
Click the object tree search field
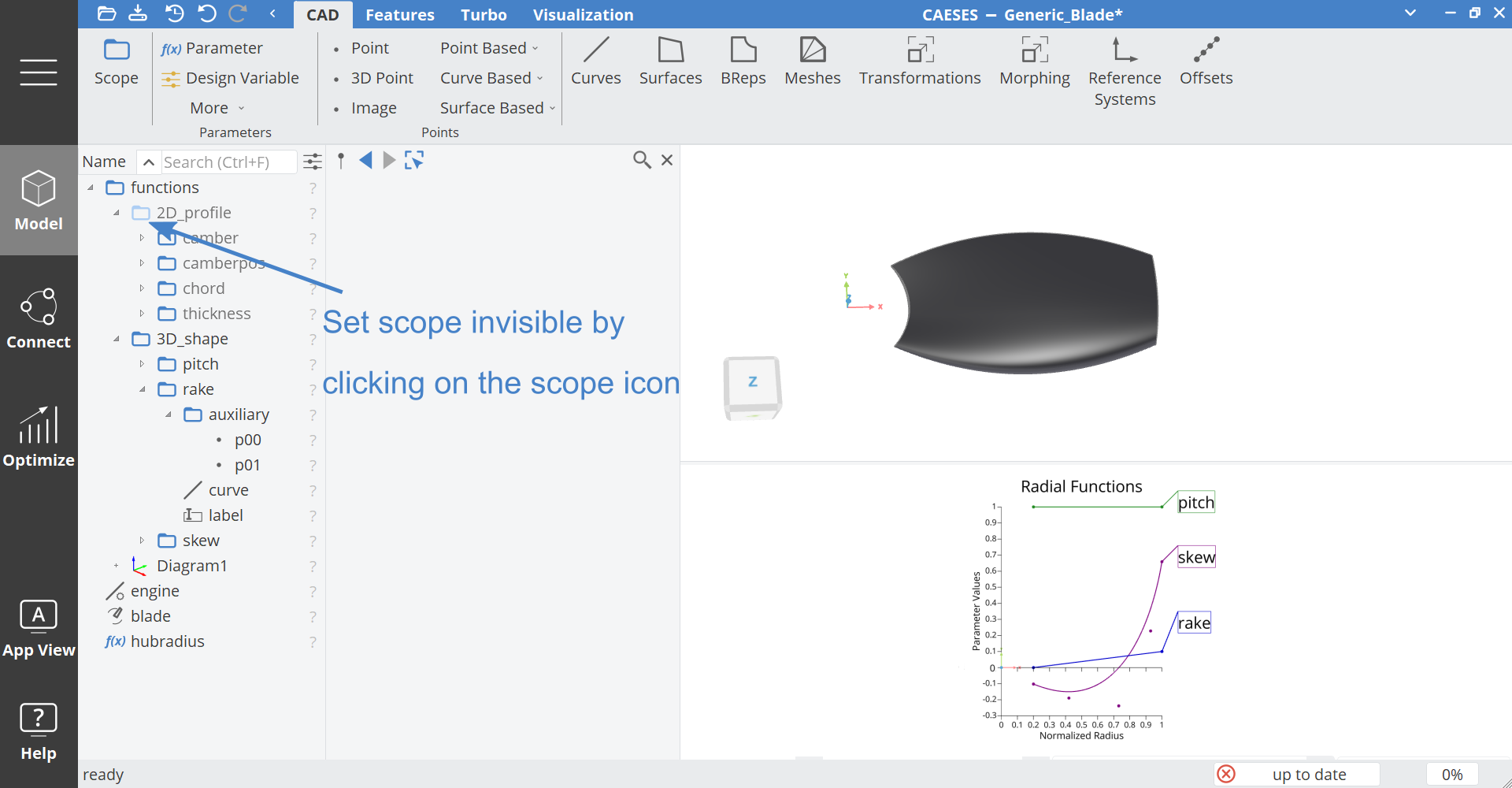[227, 162]
